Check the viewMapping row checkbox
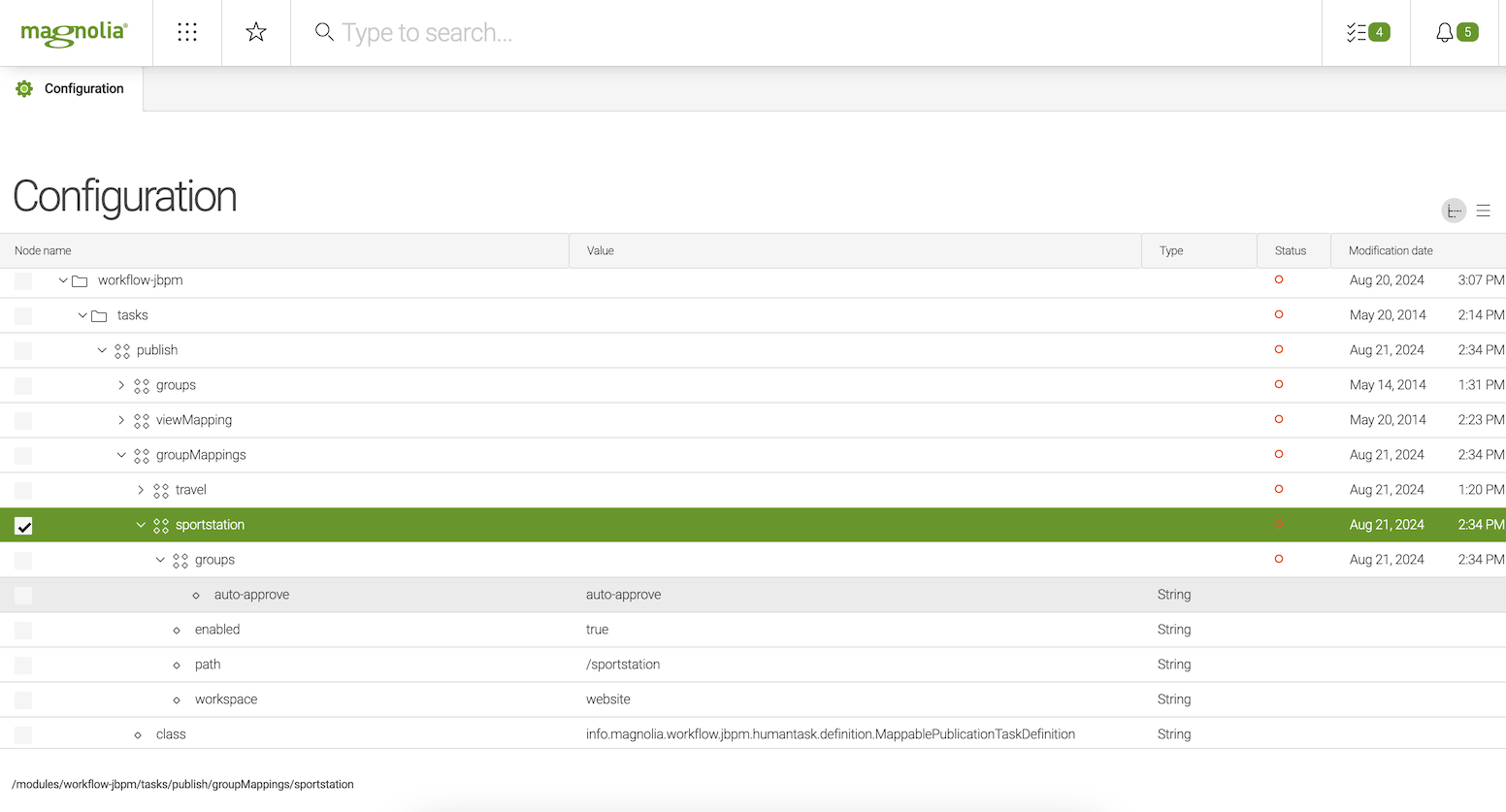This screenshot has height=812, width=1506. (23, 421)
